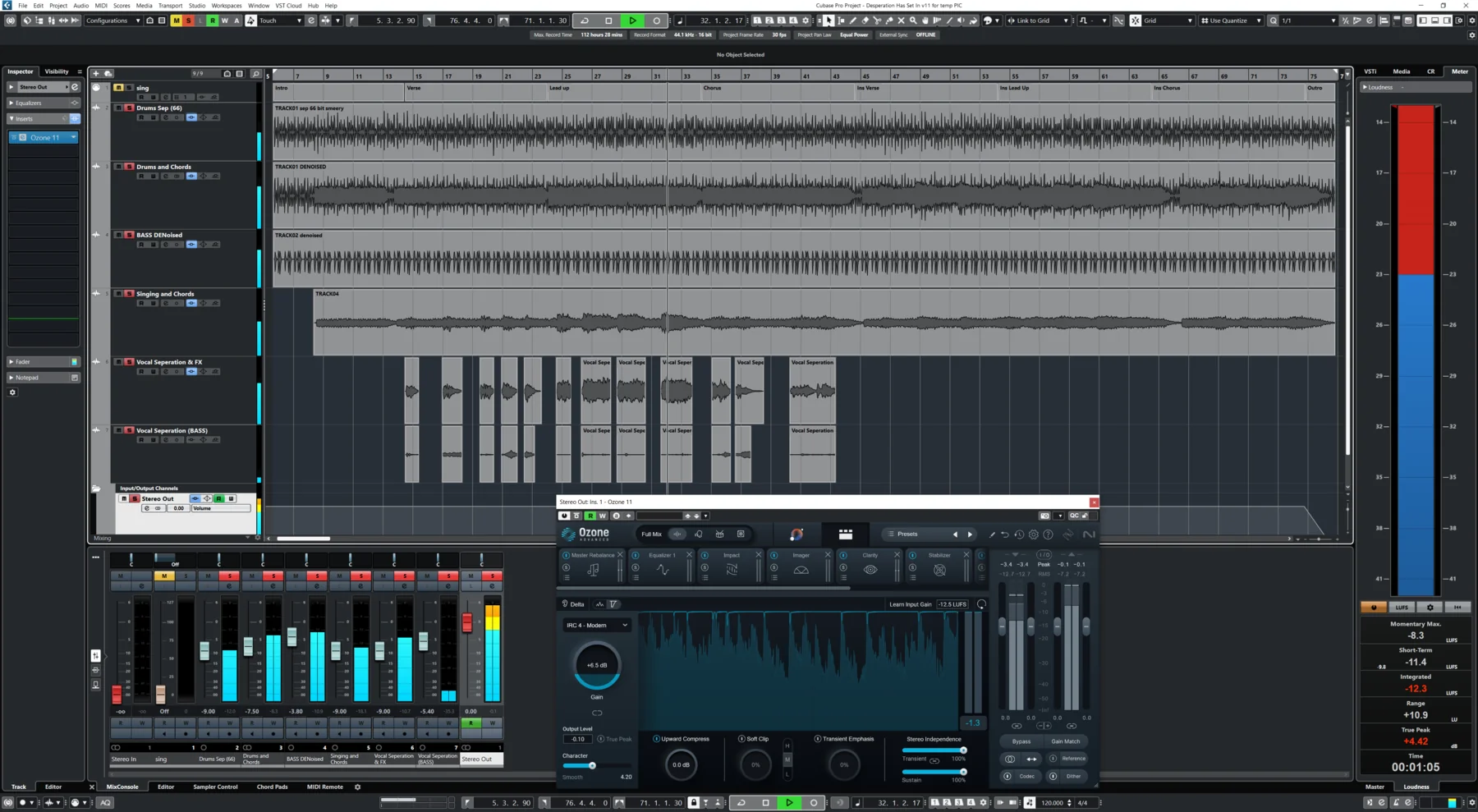The image size is (1478, 812).
Task: Click the Gain Match button
Action: (1066, 741)
